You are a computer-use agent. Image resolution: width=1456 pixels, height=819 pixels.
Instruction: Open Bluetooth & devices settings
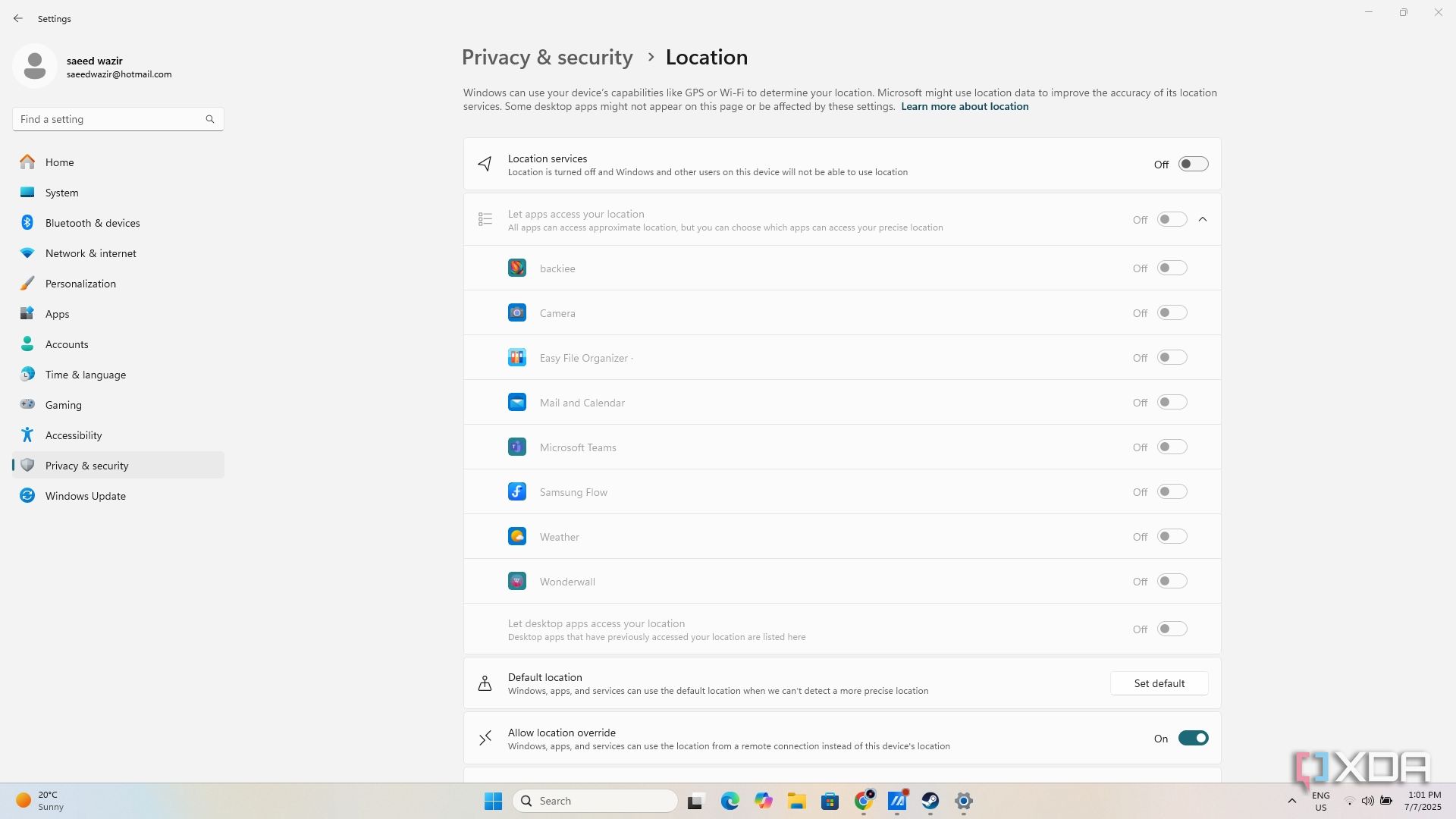(x=118, y=223)
